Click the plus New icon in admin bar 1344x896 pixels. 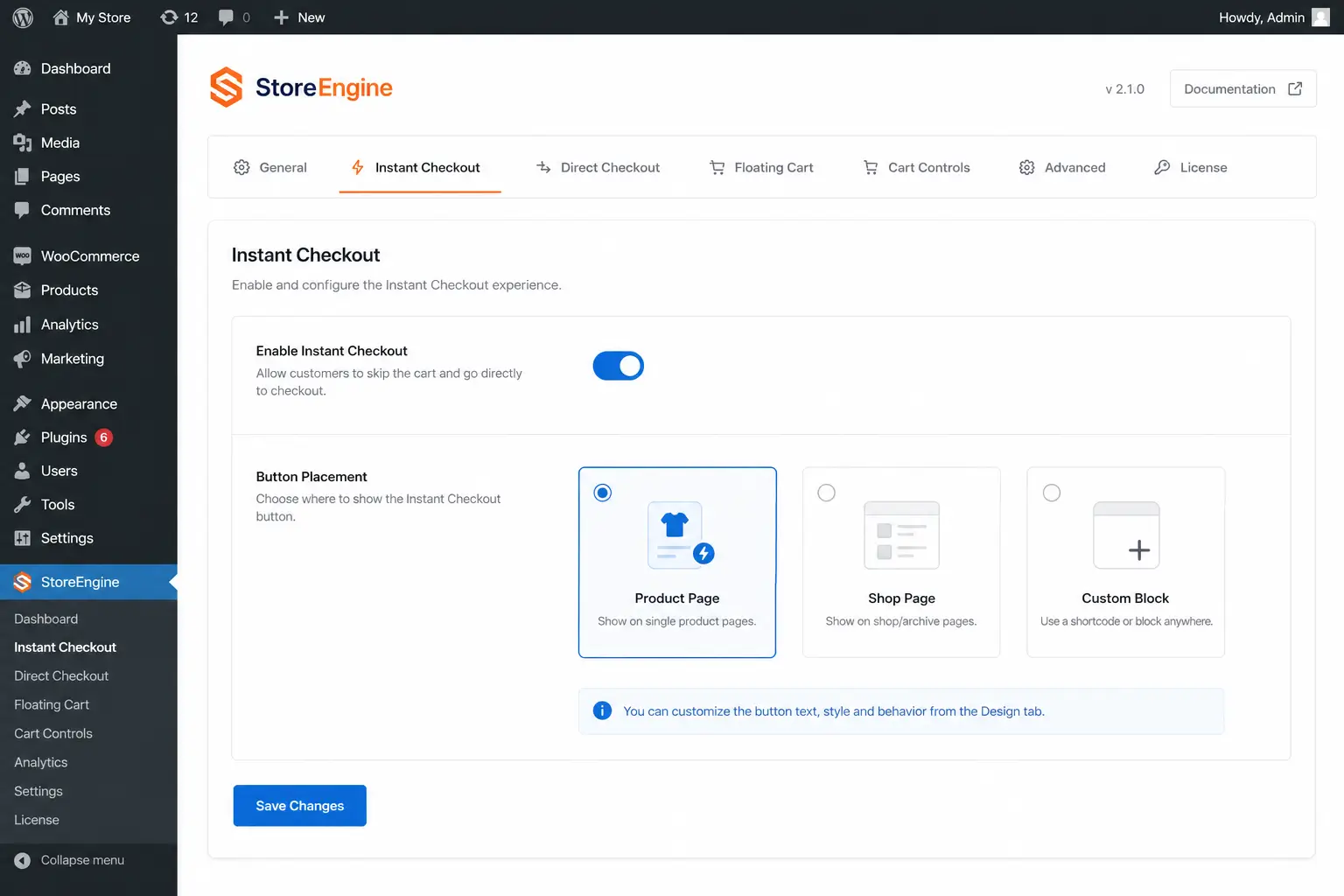coord(281,17)
